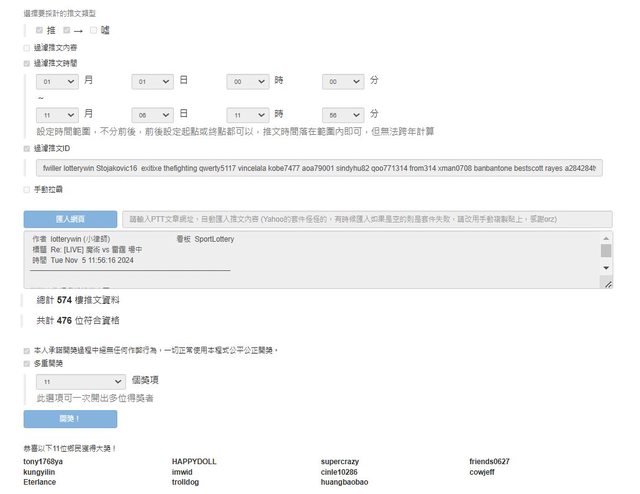
Task: Enable the 過濾推文內容 filter checkbox
Action: coord(27,47)
